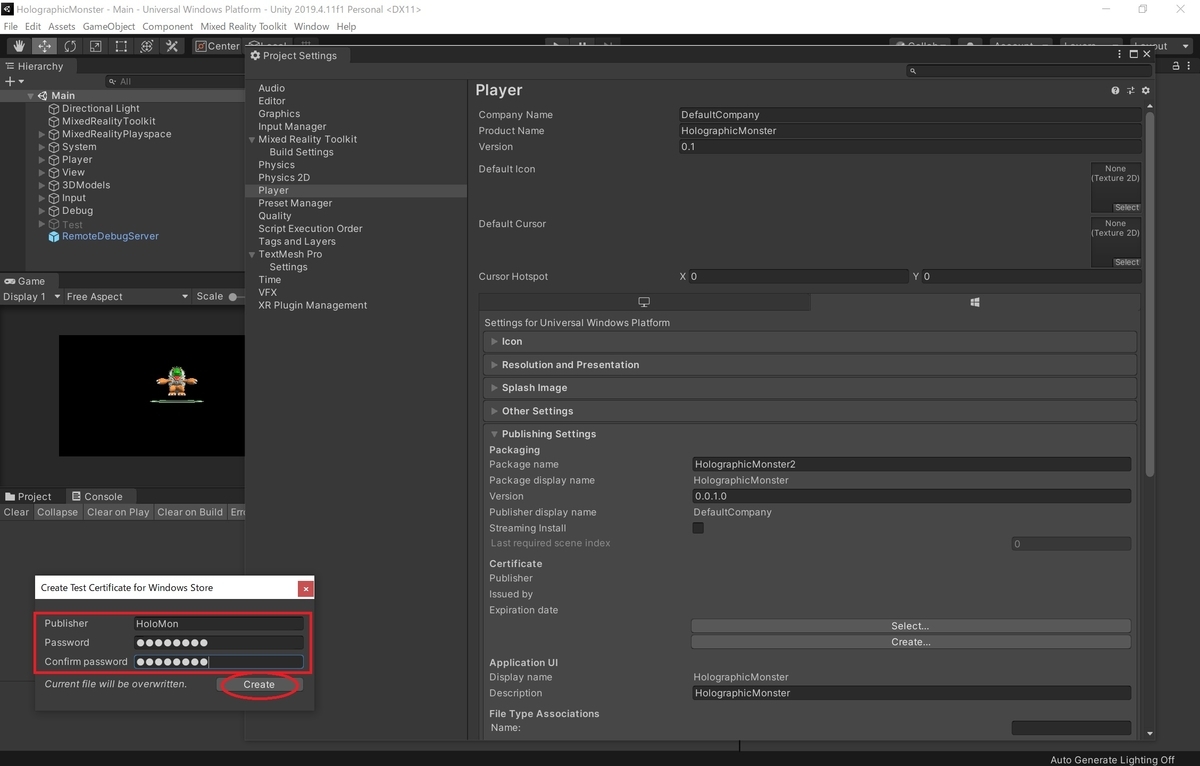Expand the 3DModels object in Hierarchy
The width and height of the screenshot is (1200, 766).
coord(42,185)
